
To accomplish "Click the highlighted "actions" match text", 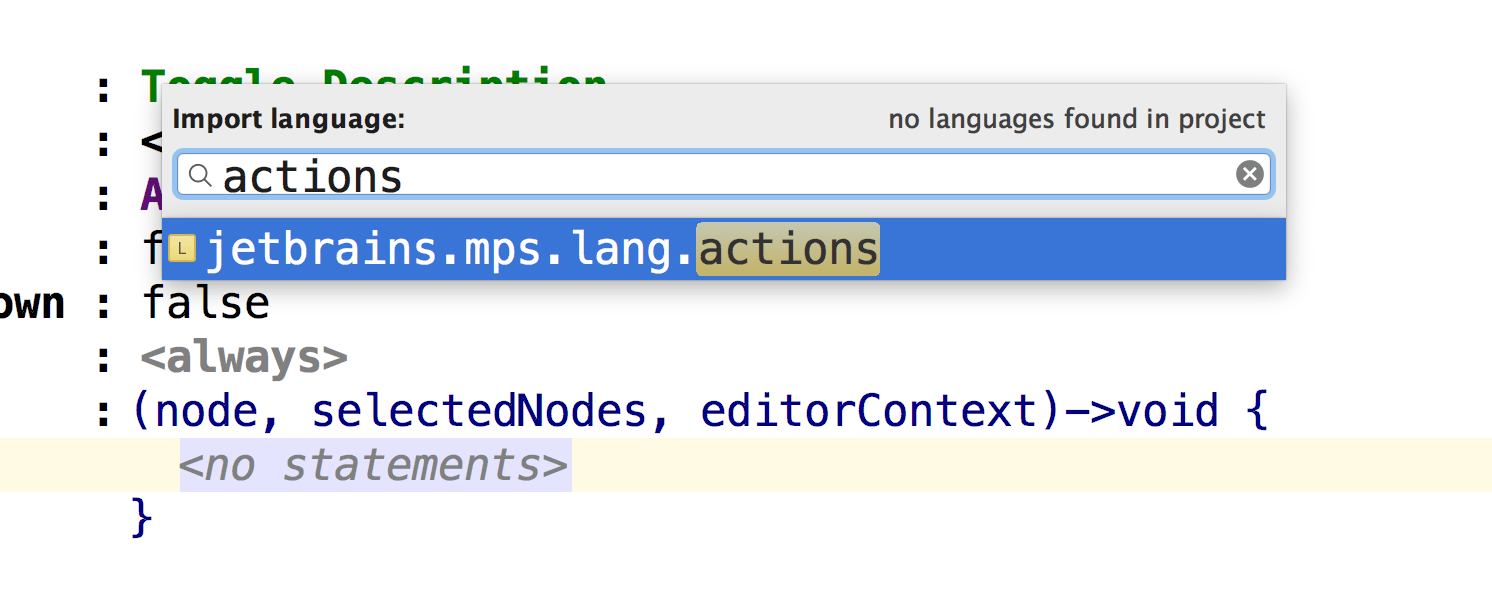I will [x=787, y=249].
